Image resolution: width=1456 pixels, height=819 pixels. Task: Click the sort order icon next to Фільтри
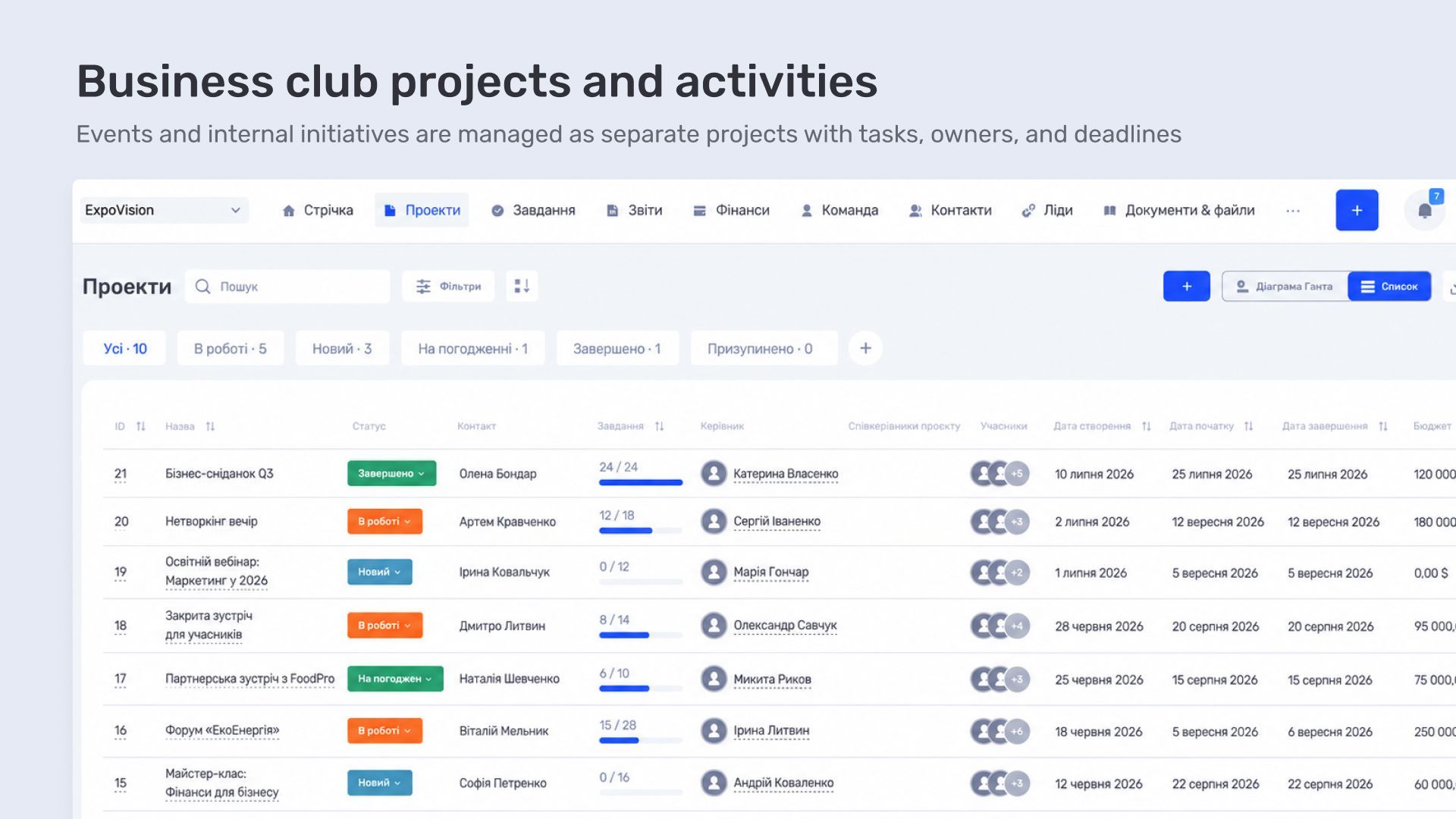point(522,286)
